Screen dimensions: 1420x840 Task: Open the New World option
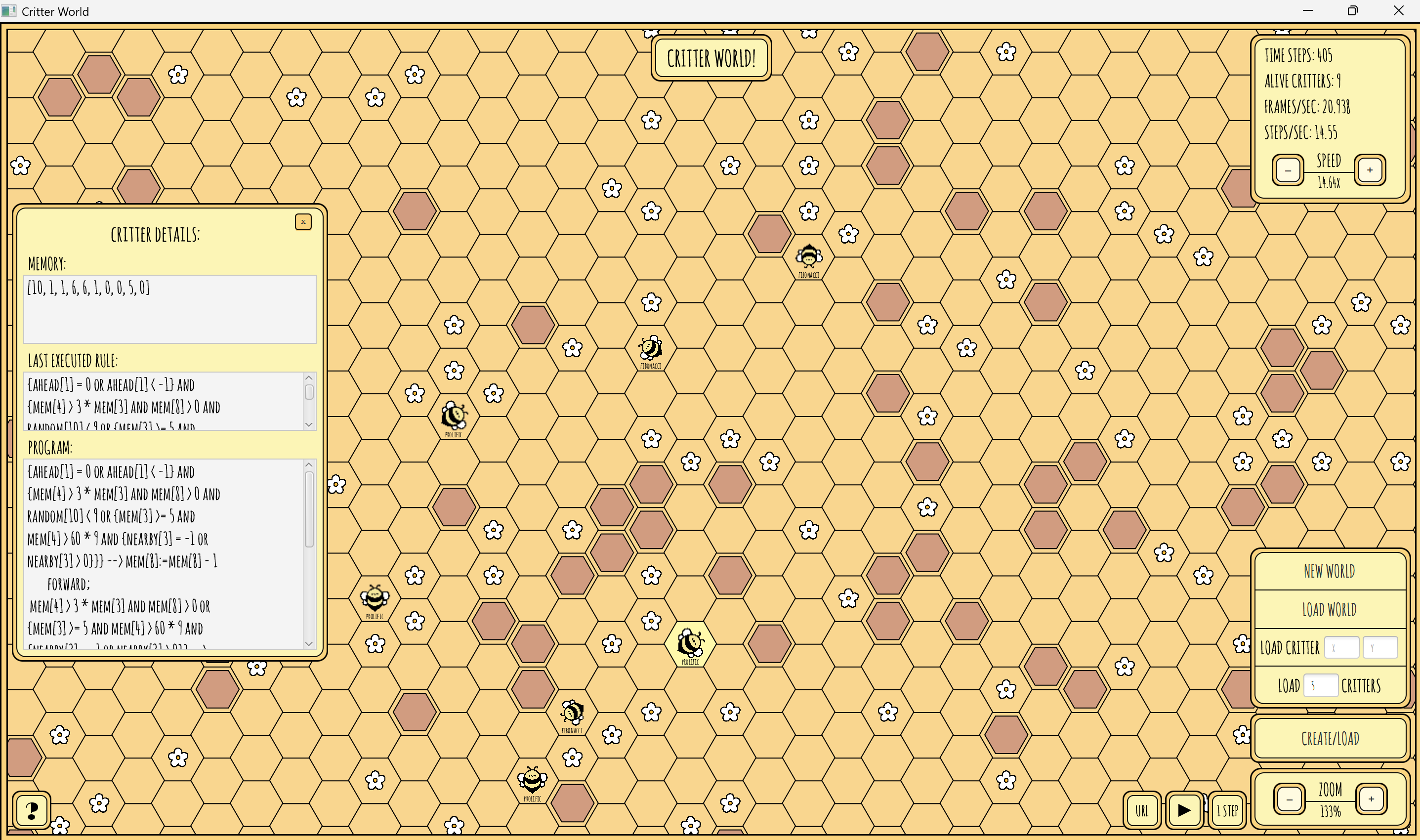pos(1330,571)
